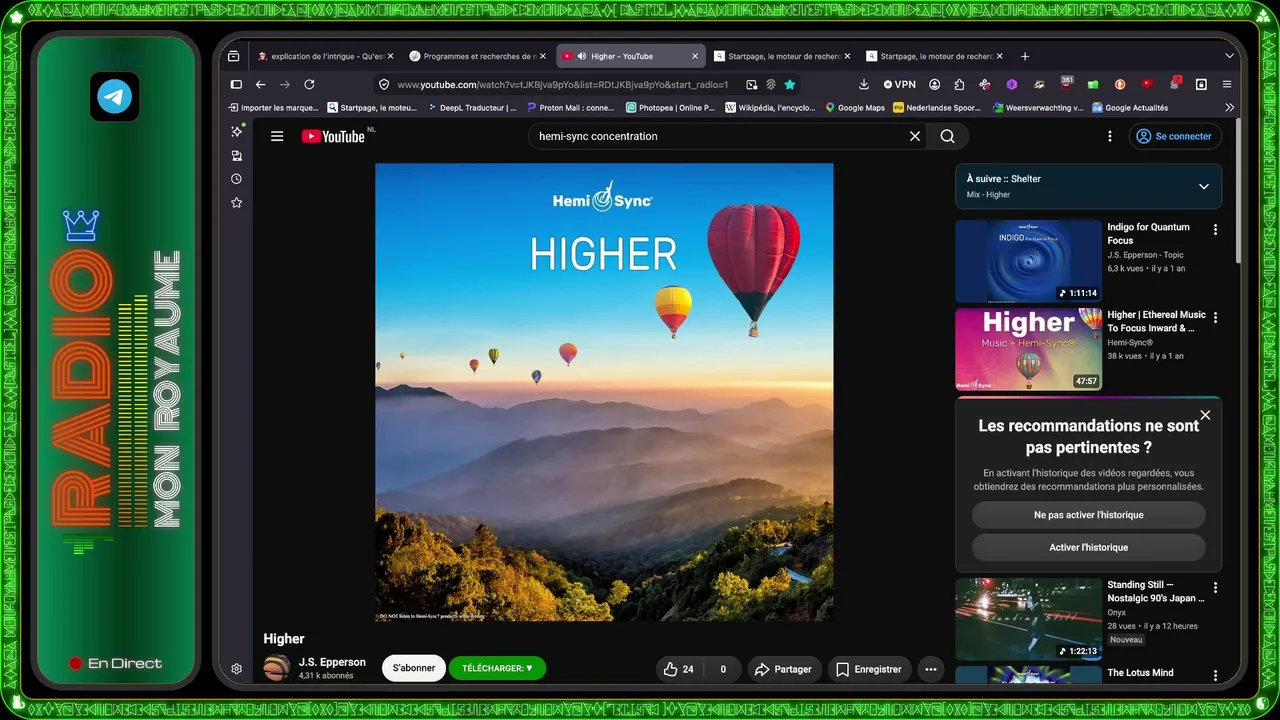Open the TÉLÉCHARGER download dropdown
Screen dimensions: 1280x720
coord(497,668)
